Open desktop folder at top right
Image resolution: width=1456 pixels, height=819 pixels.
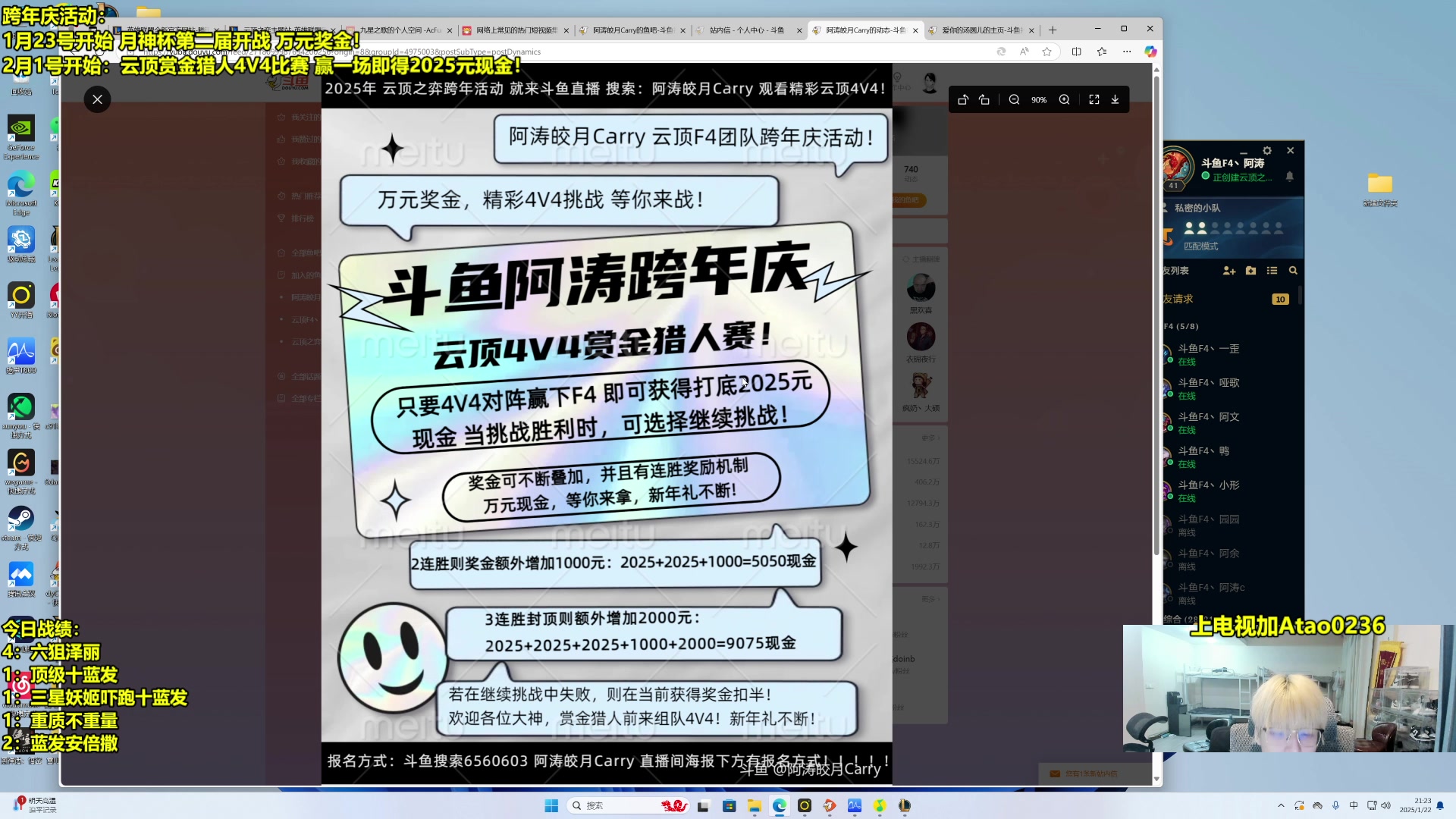pos(1379,189)
